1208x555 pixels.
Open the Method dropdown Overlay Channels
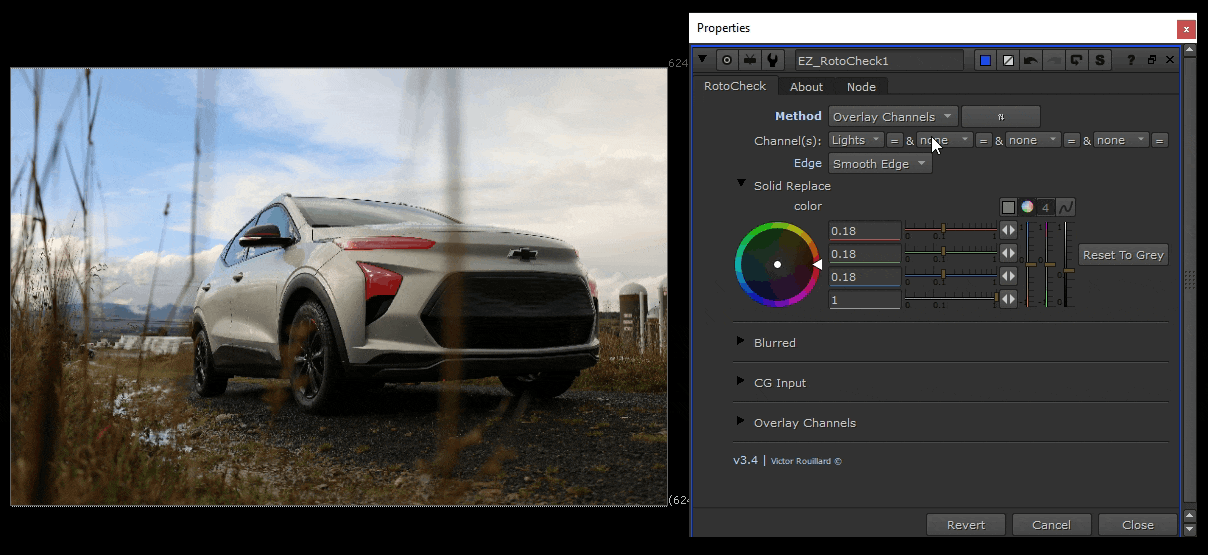(892, 116)
